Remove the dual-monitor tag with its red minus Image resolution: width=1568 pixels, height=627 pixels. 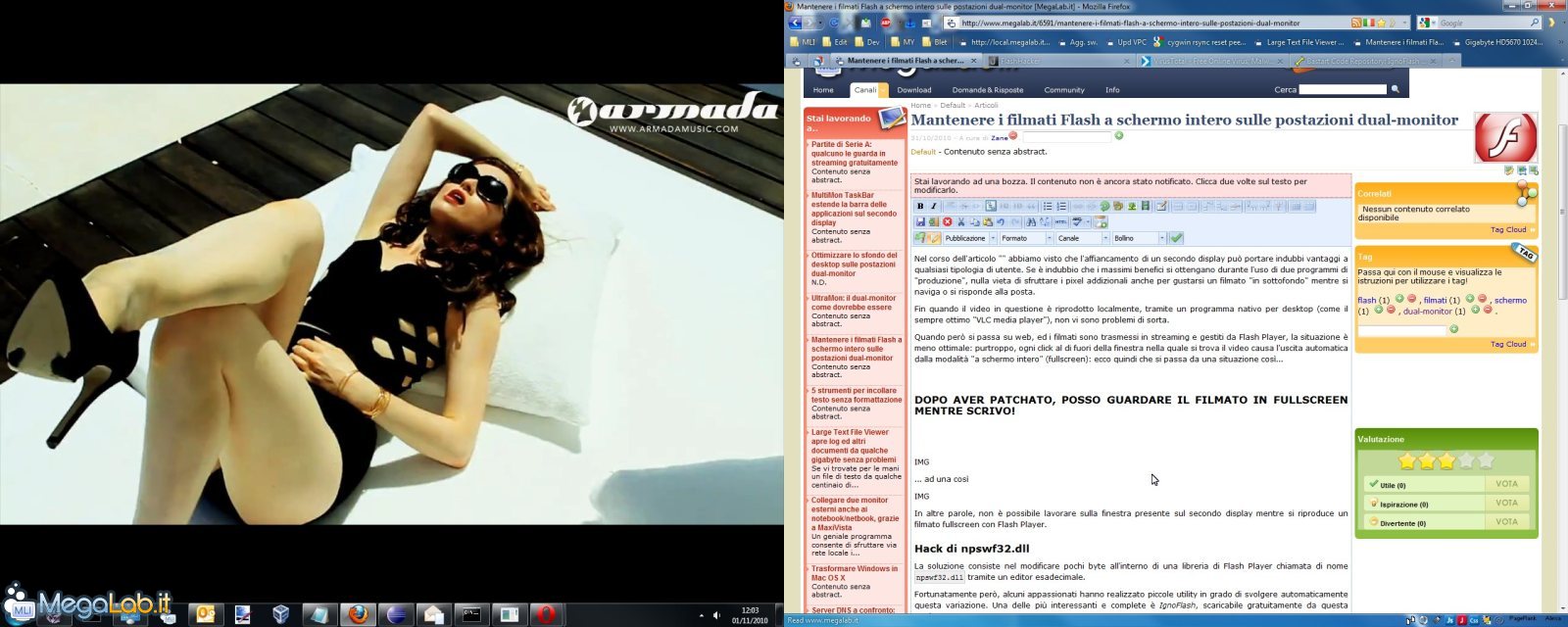point(1487,310)
